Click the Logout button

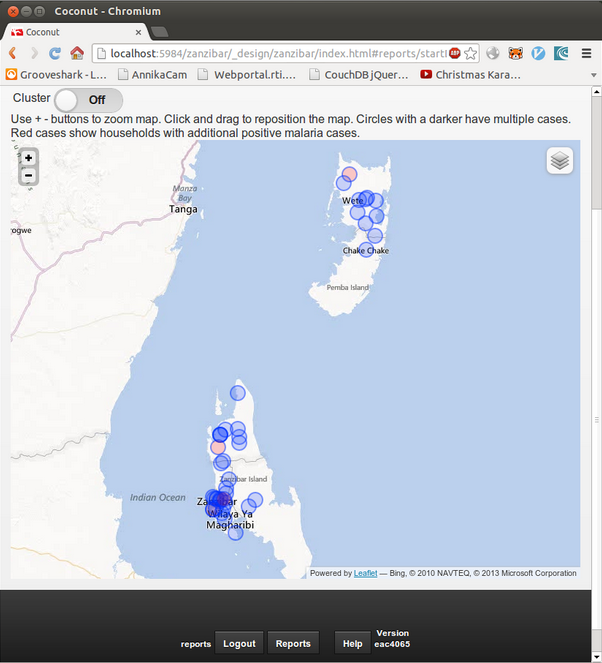tap(239, 644)
